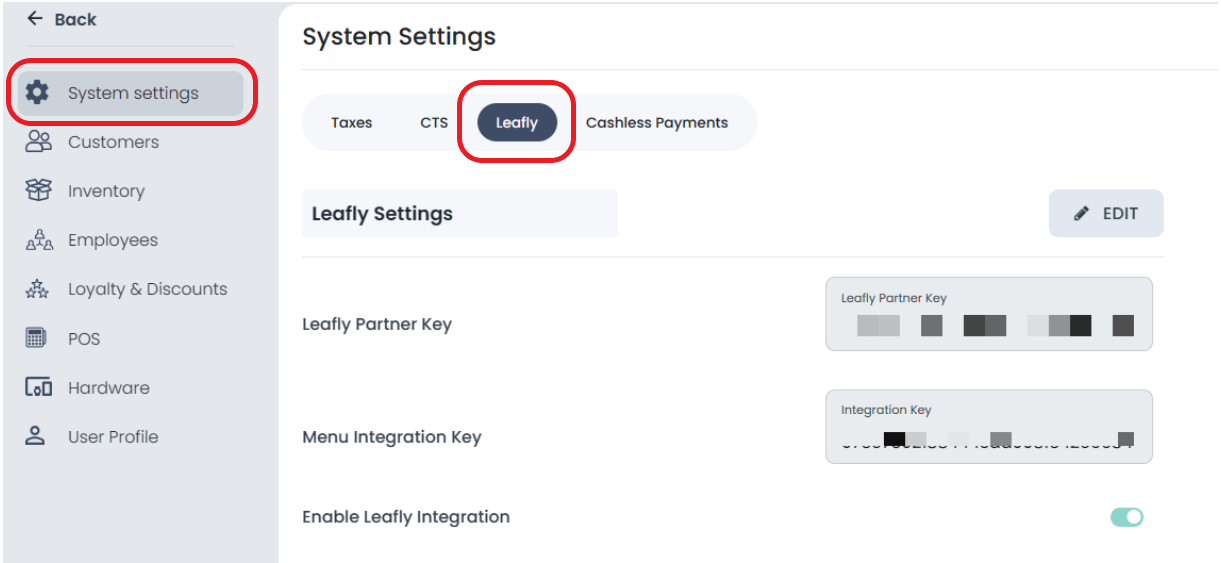Click the Employees hierarchy icon

click(38, 240)
